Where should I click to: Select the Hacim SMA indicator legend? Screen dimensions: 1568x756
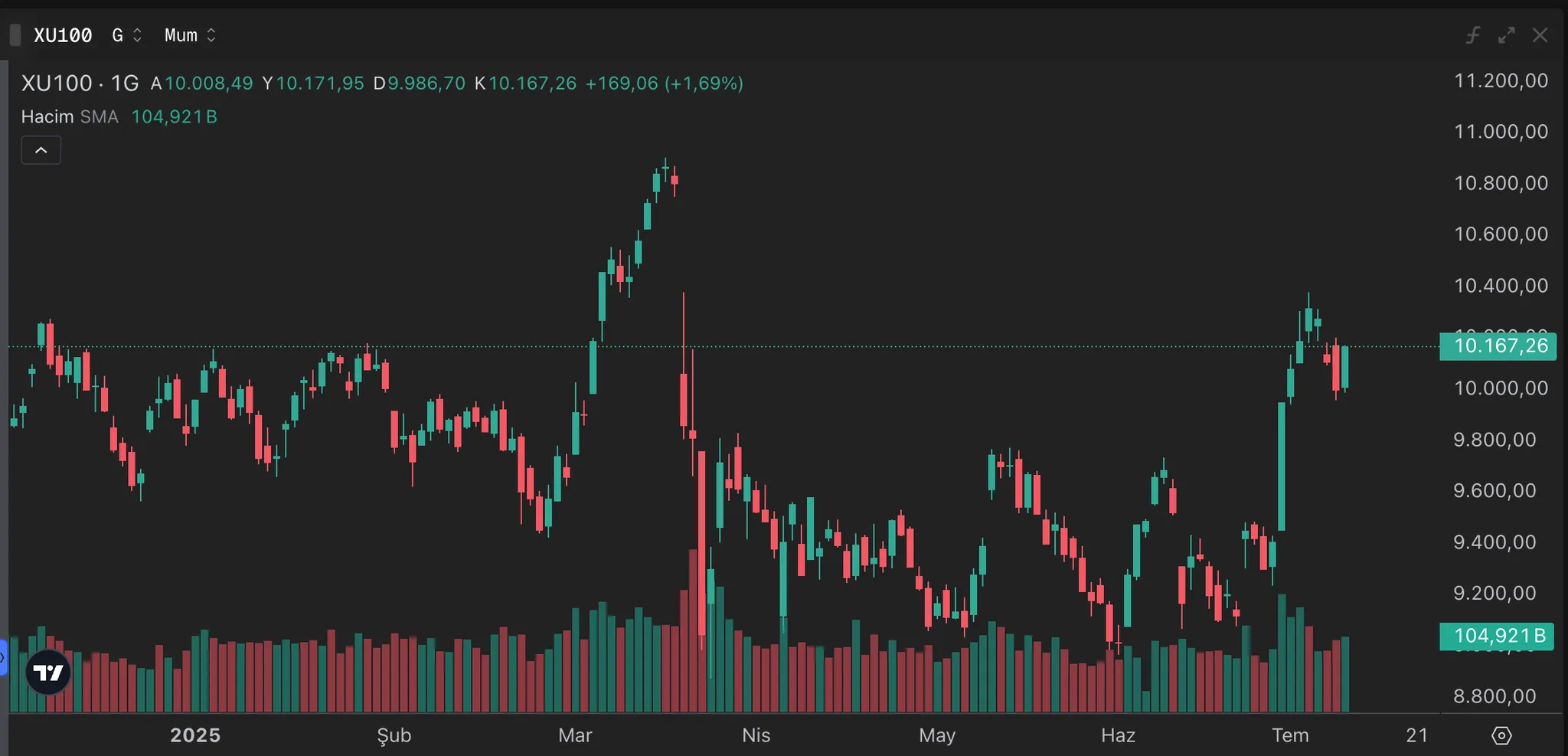pos(70,116)
